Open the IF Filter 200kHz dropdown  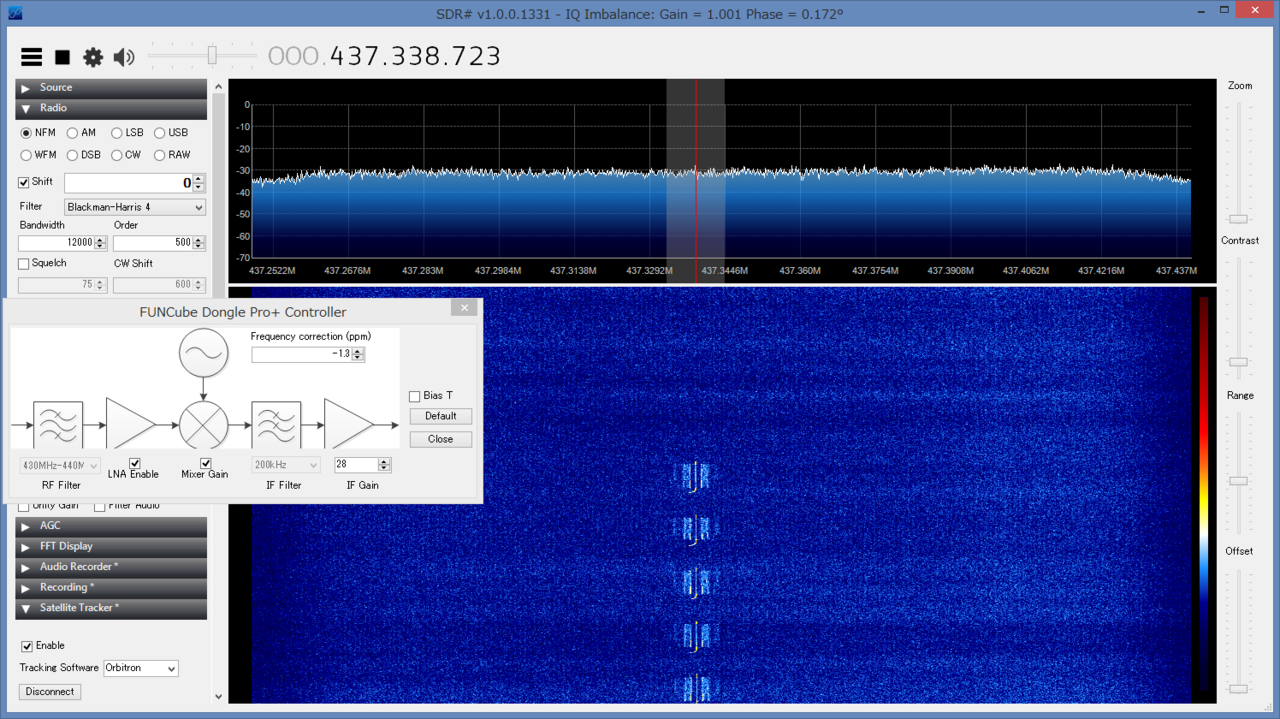click(x=286, y=465)
